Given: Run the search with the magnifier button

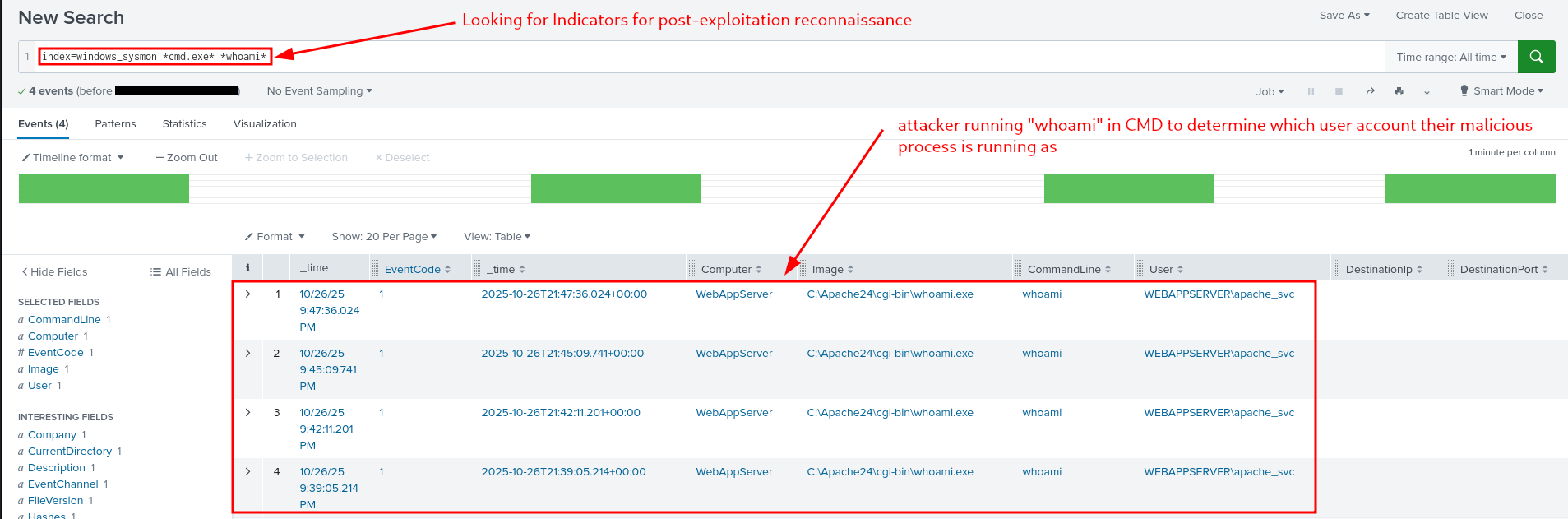Looking at the screenshot, I should click(1536, 57).
